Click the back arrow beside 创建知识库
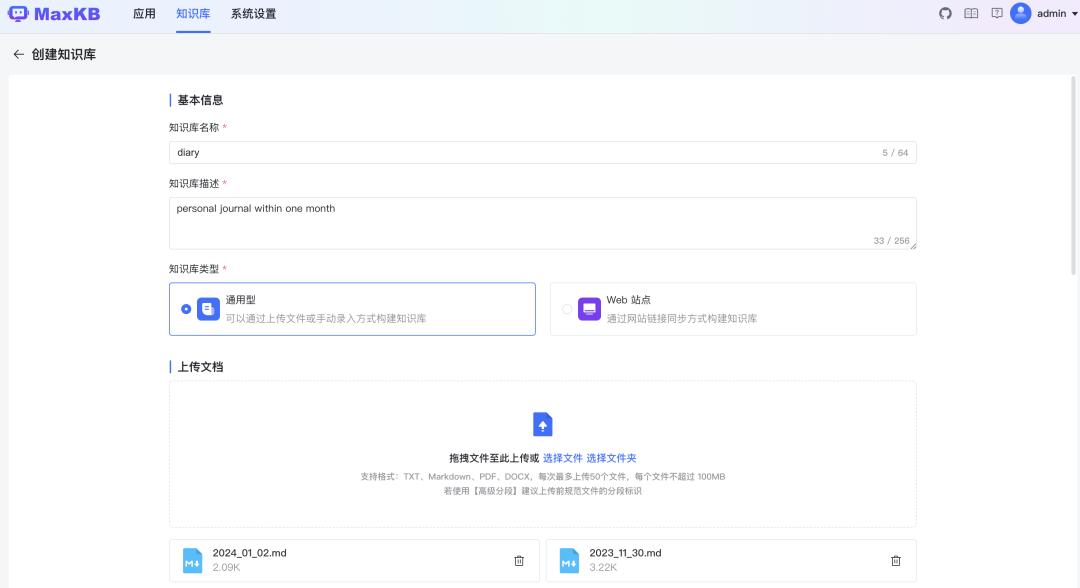This screenshot has height=588, width=1080. tap(18, 54)
